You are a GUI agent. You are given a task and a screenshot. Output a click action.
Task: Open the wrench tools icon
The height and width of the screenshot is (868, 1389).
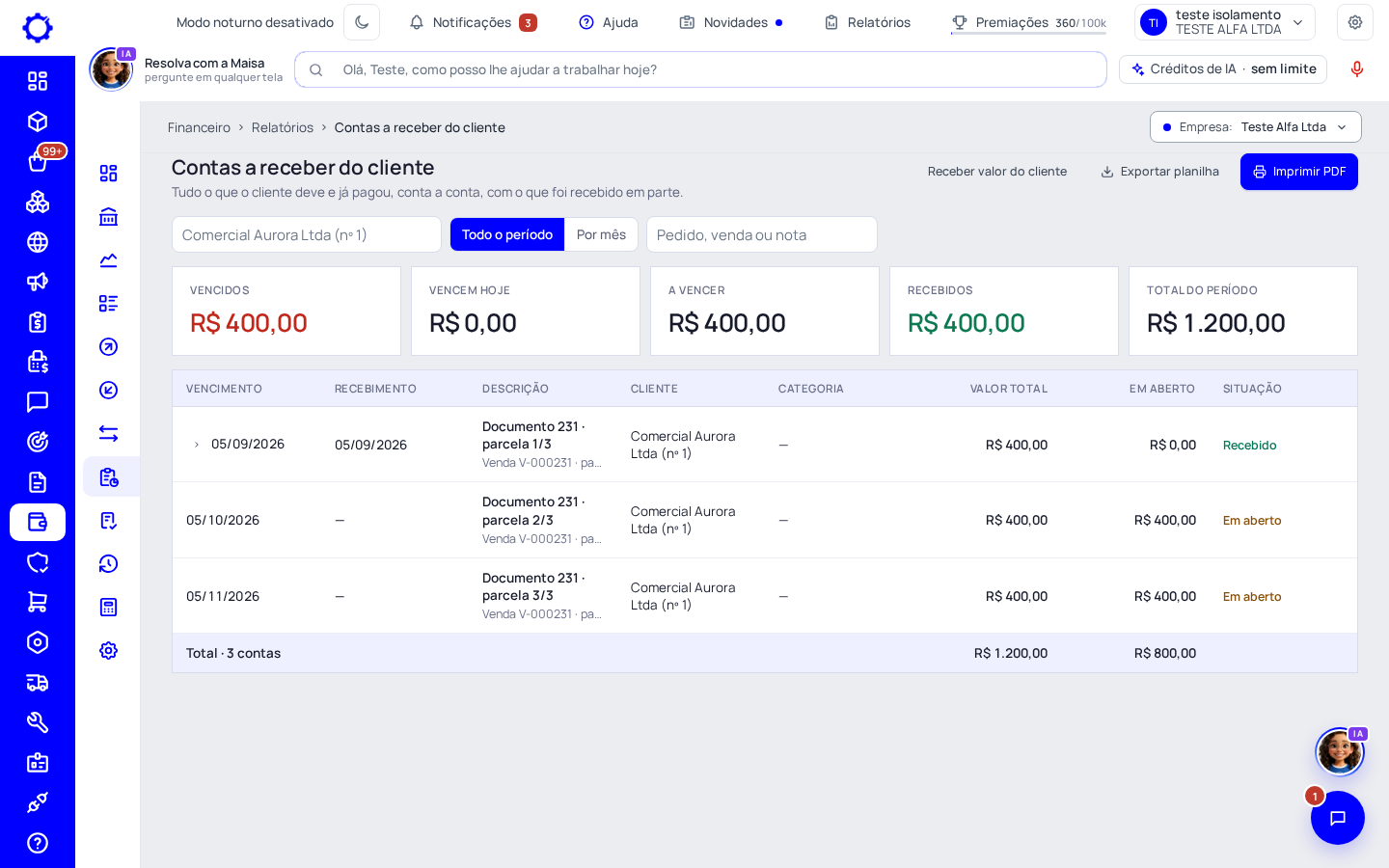pos(38,722)
